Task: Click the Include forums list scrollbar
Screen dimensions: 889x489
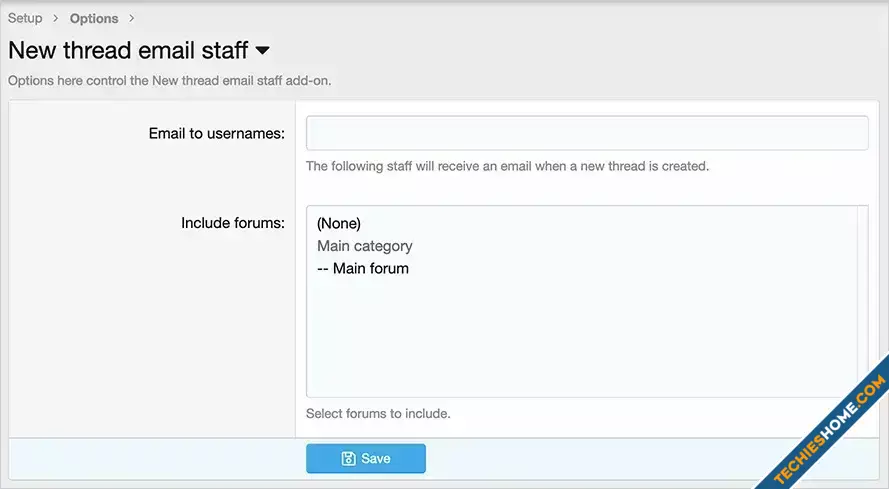Action: 862,301
